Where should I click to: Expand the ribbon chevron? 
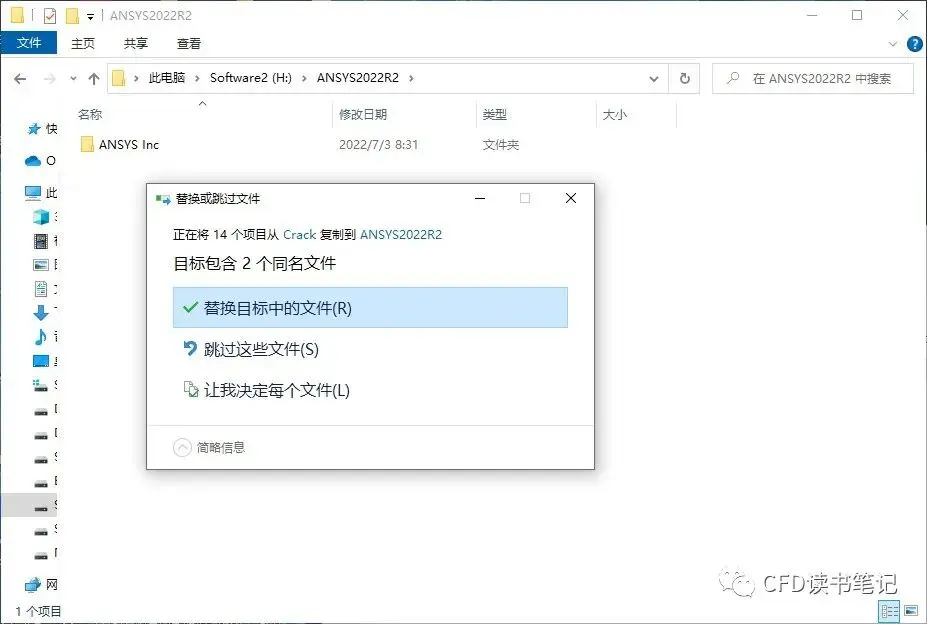(x=893, y=44)
